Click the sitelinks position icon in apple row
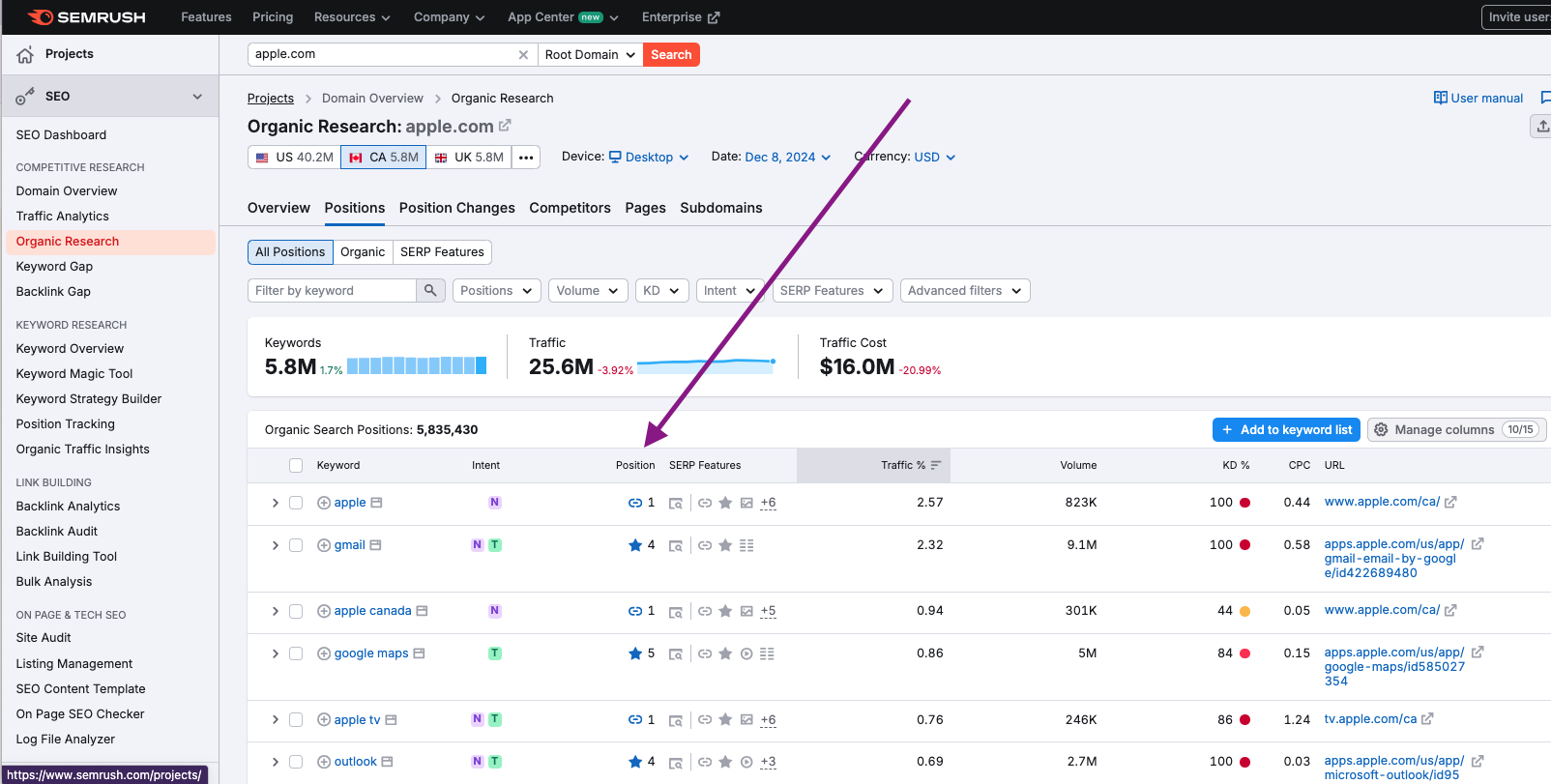 635,503
